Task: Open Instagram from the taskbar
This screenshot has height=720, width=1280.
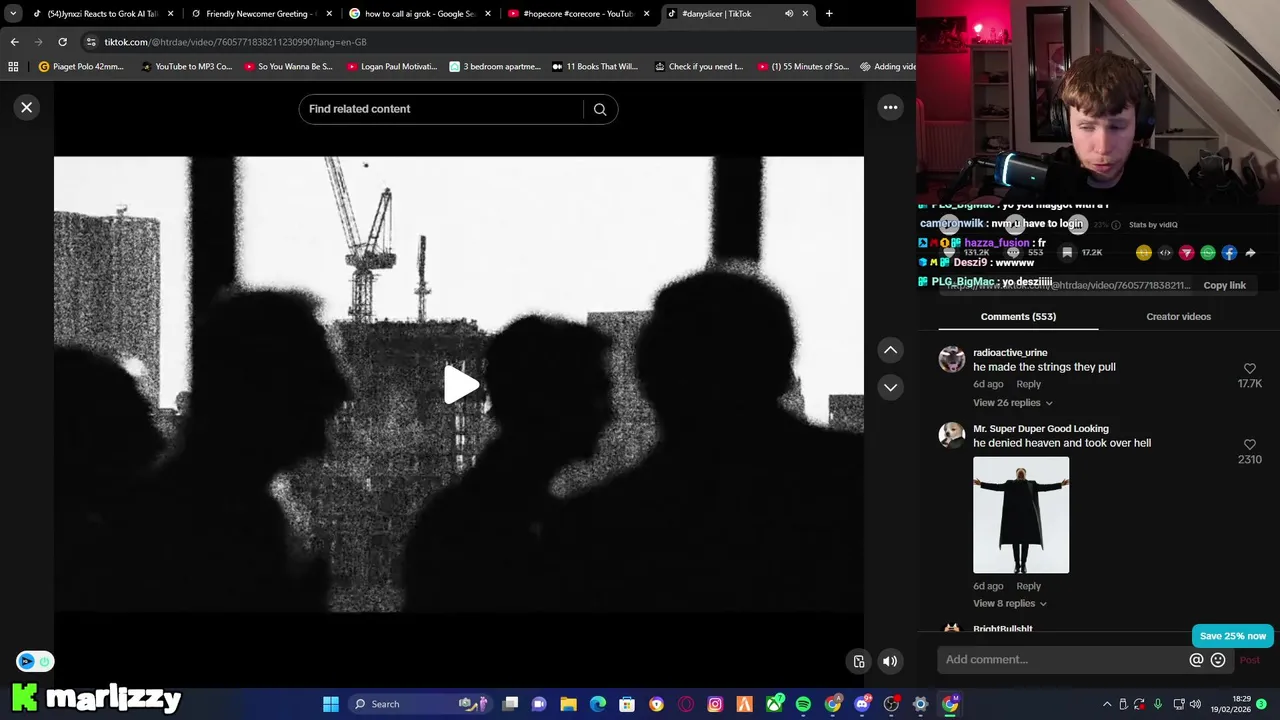Action: (x=715, y=704)
